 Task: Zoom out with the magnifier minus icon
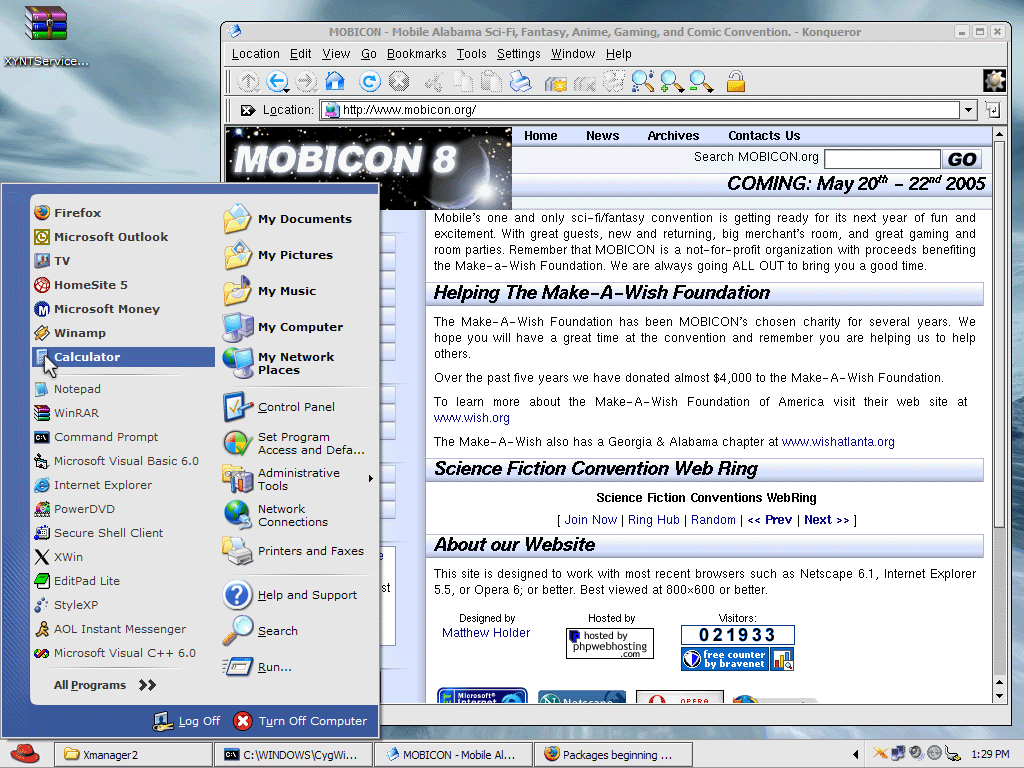point(701,82)
